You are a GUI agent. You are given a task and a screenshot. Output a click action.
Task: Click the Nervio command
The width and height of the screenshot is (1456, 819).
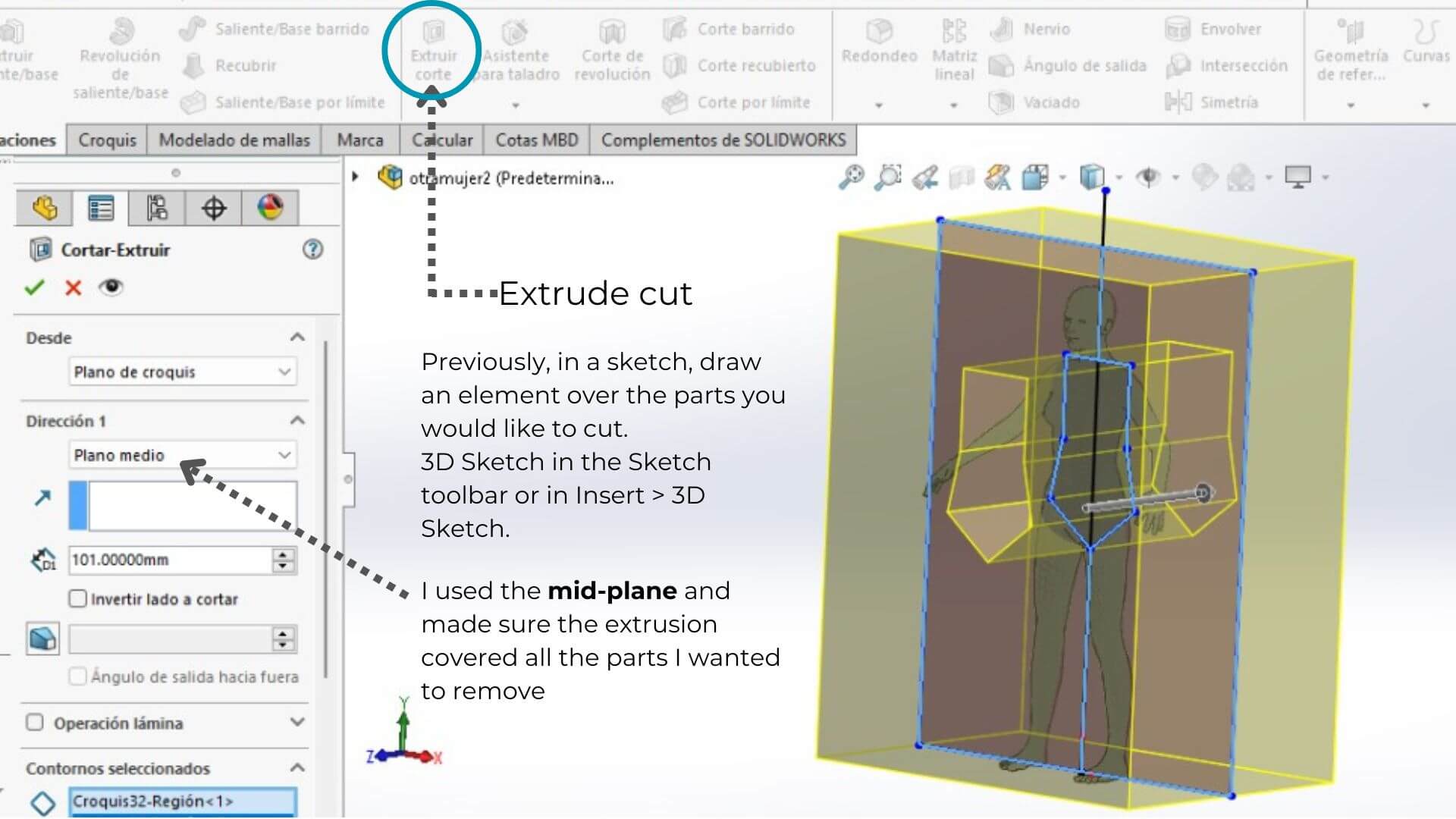[1030, 29]
